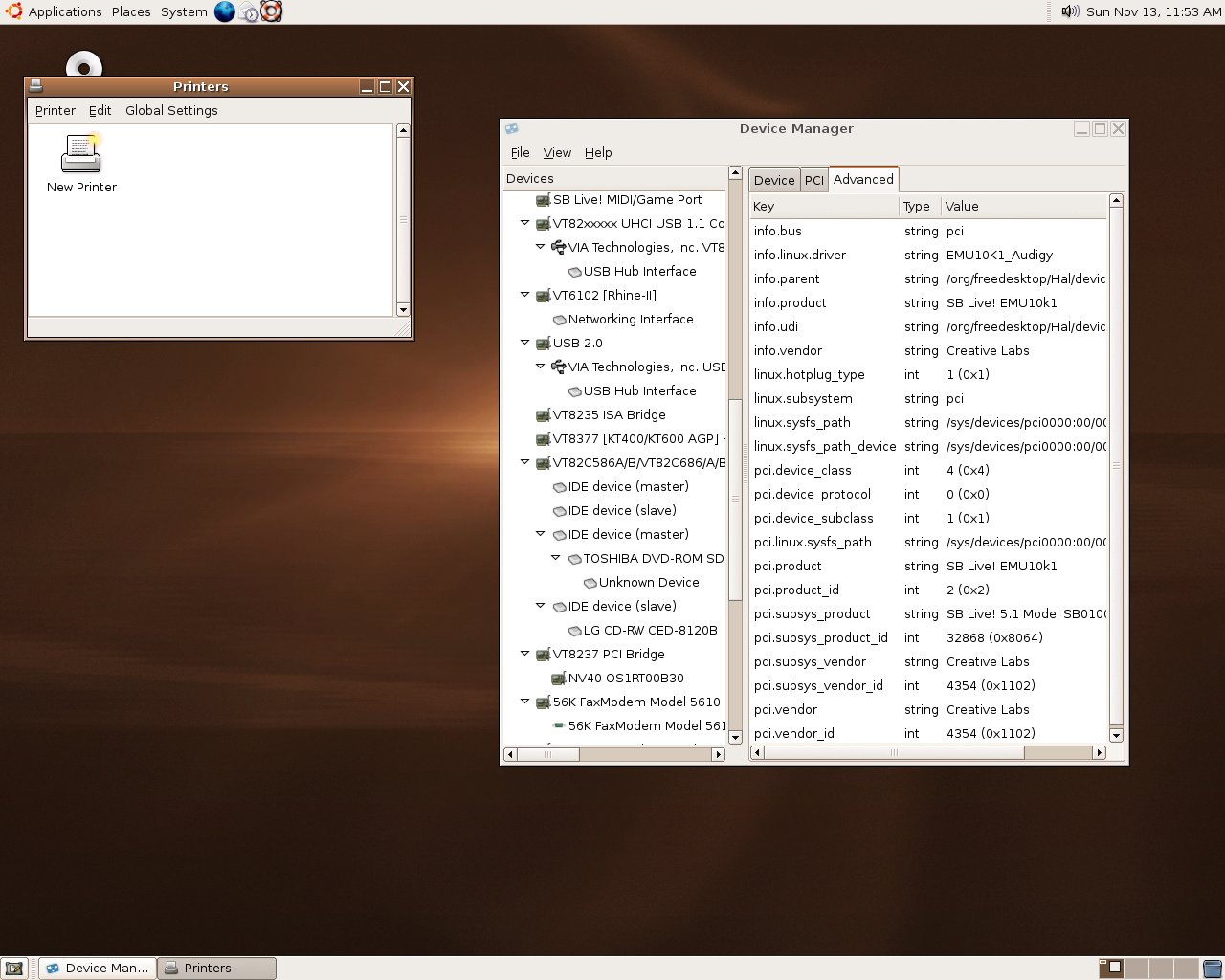The height and width of the screenshot is (980, 1225).
Task: Open the File menu in Device Manager
Action: pos(521,153)
